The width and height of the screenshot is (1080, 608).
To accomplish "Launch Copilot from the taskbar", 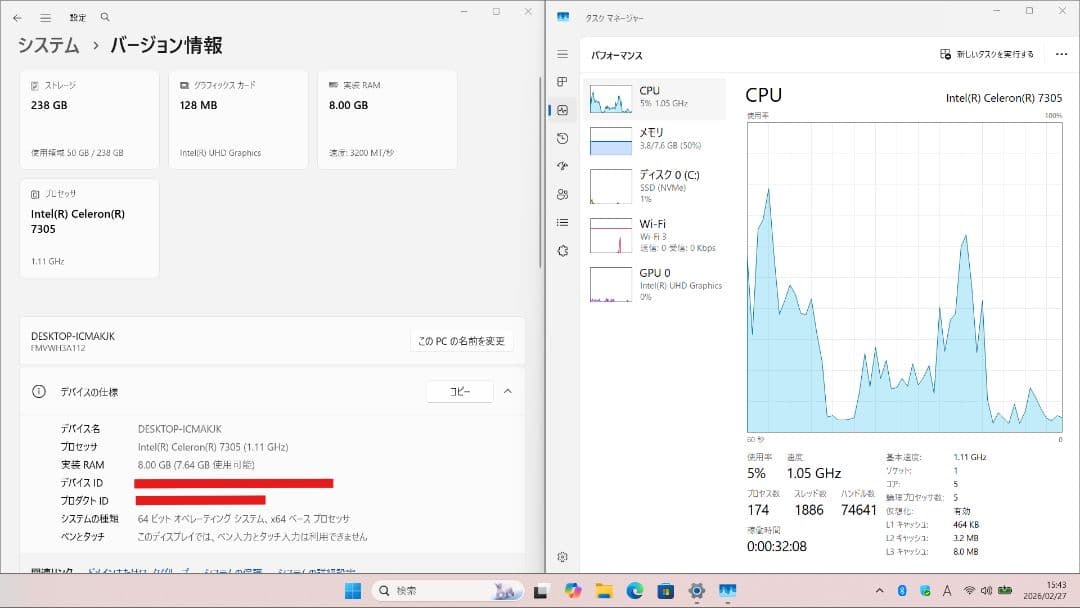I will pos(572,591).
